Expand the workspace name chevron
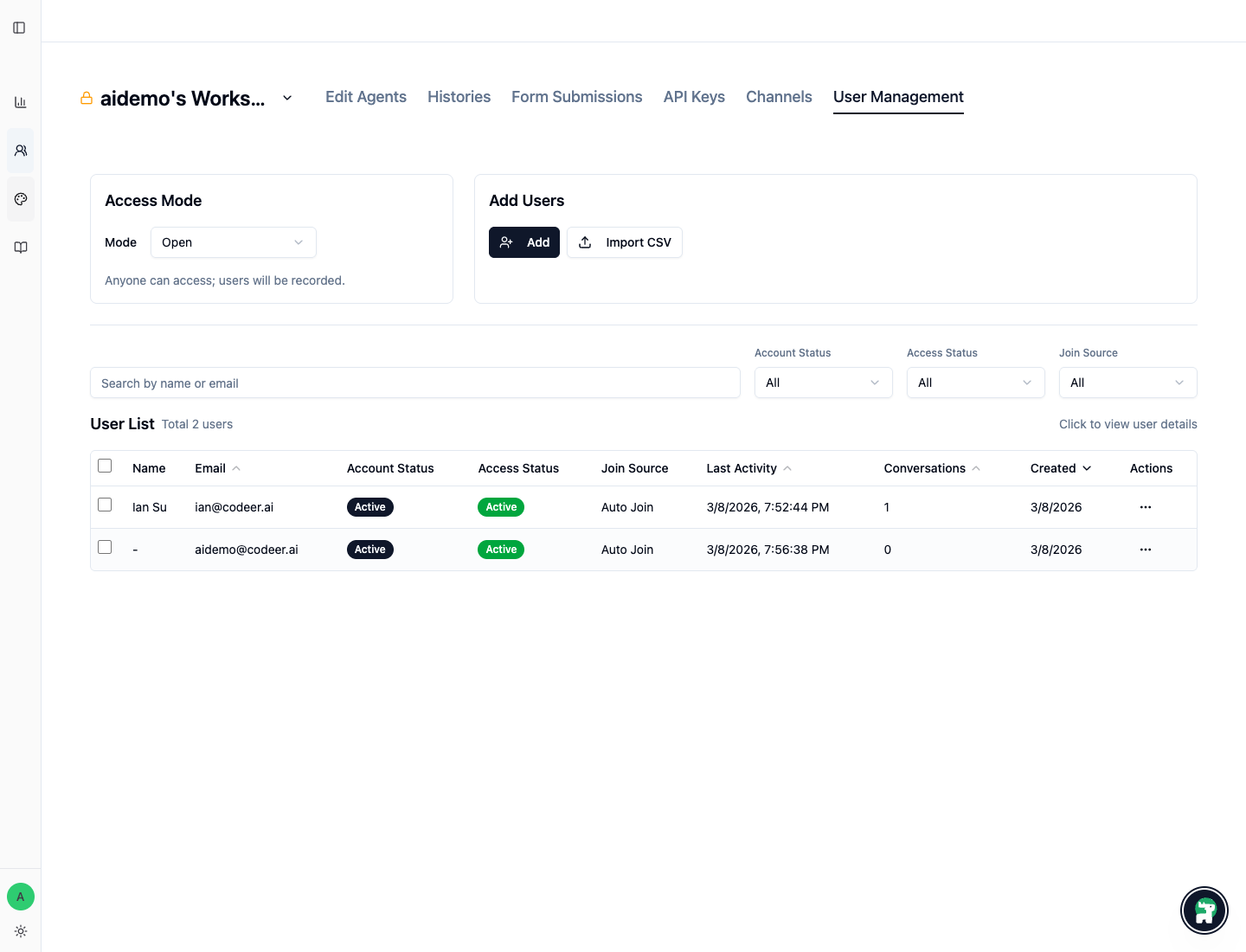 [x=287, y=98]
